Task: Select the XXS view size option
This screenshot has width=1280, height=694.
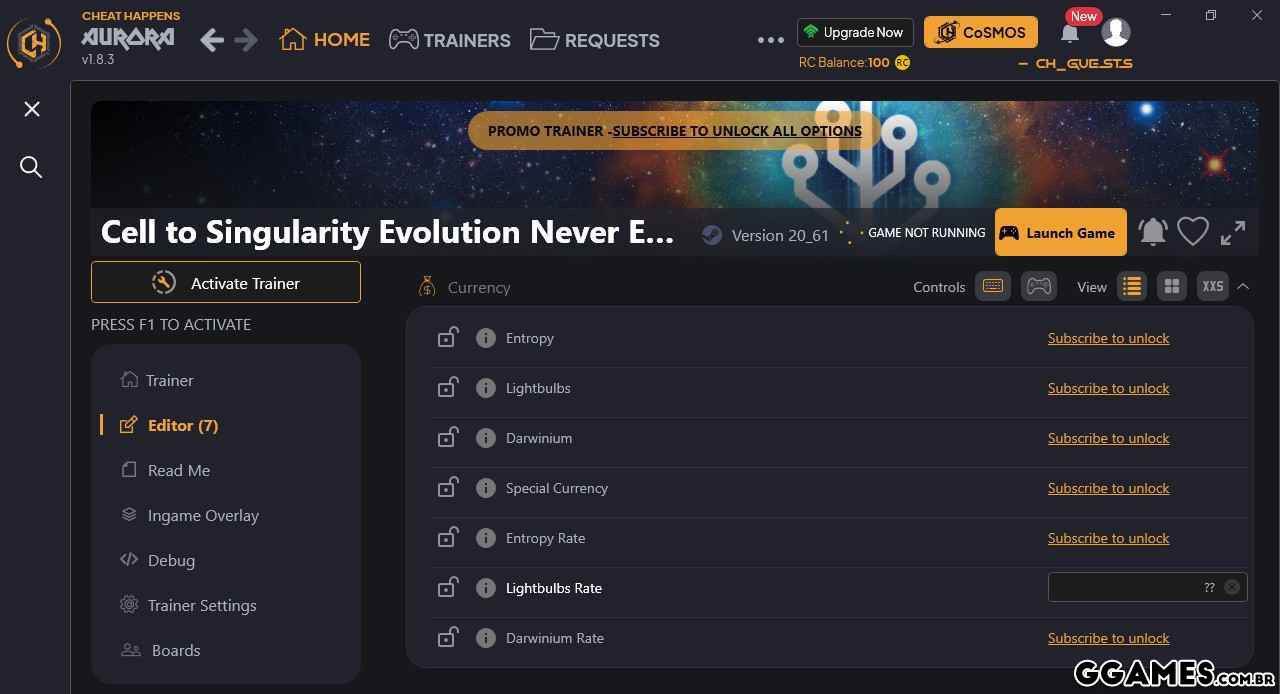Action: 1213,287
